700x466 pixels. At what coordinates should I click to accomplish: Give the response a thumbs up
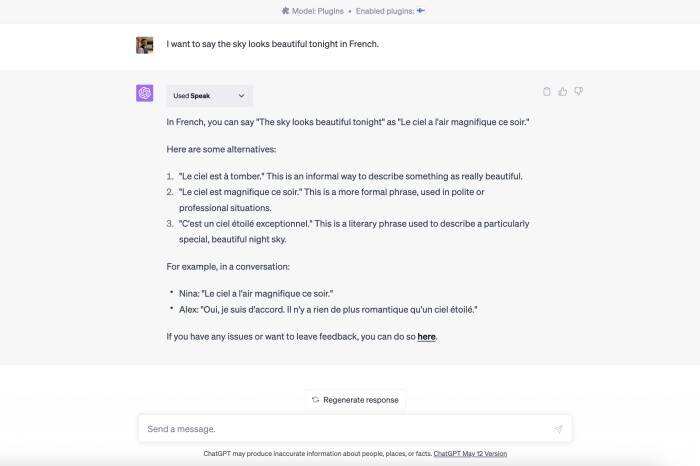(x=563, y=92)
